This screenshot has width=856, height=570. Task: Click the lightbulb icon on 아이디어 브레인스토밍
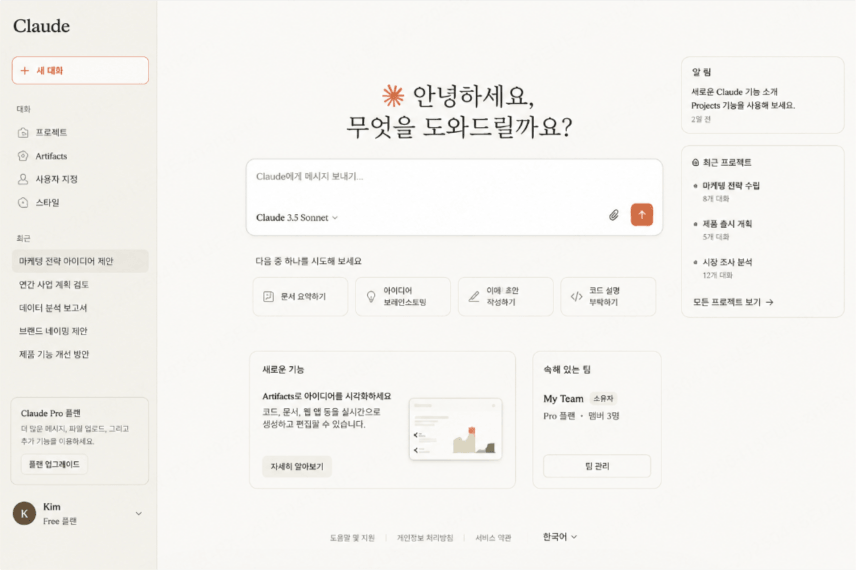point(371,296)
